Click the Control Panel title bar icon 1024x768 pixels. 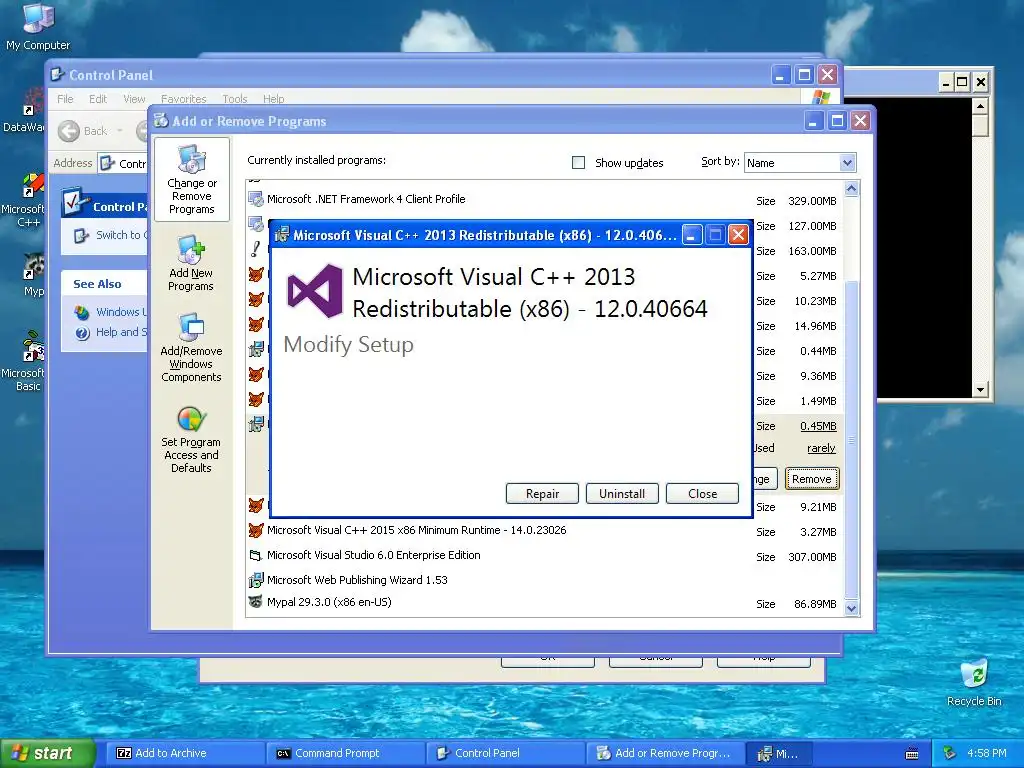click(x=57, y=74)
